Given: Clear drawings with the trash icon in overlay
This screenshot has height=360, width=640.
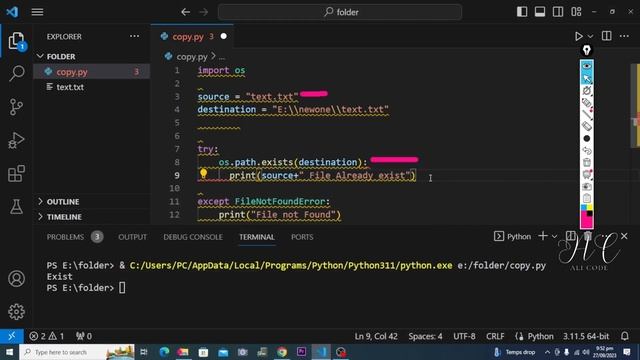Looking at the screenshot, I should 587,162.
